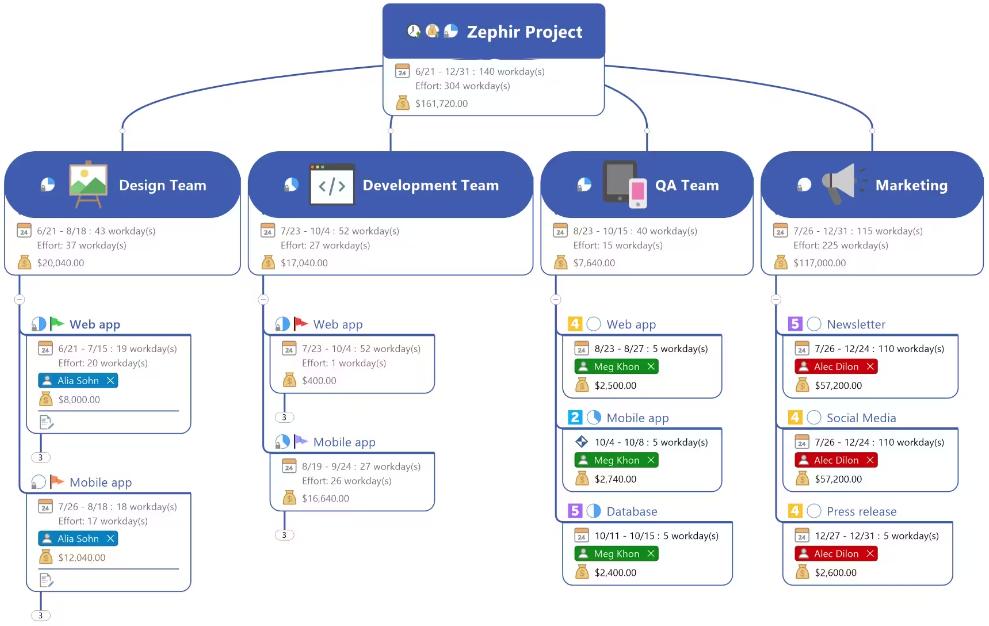Image resolution: width=989 pixels, height=626 pixels.
Task: Toggle progress circle on Database task
Action: click(x=594, y=511)
